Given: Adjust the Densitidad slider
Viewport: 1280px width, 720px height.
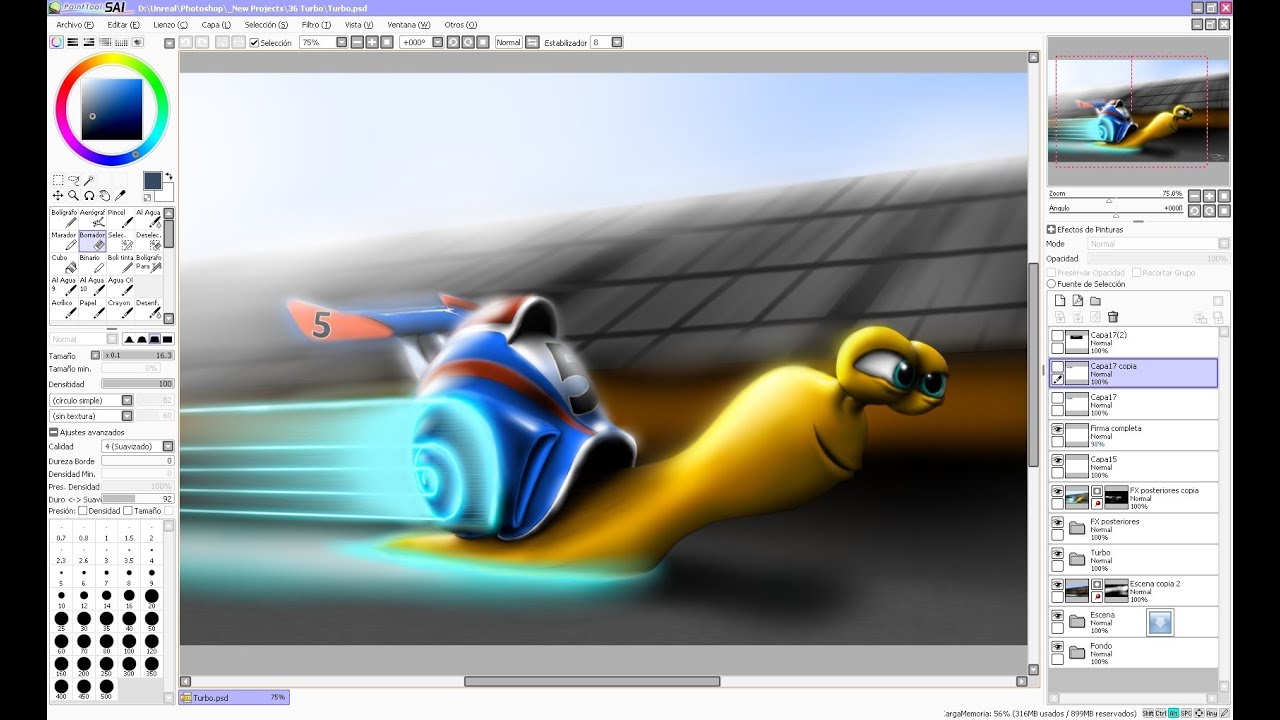Looking at the screenshot, I should point(137,384).
